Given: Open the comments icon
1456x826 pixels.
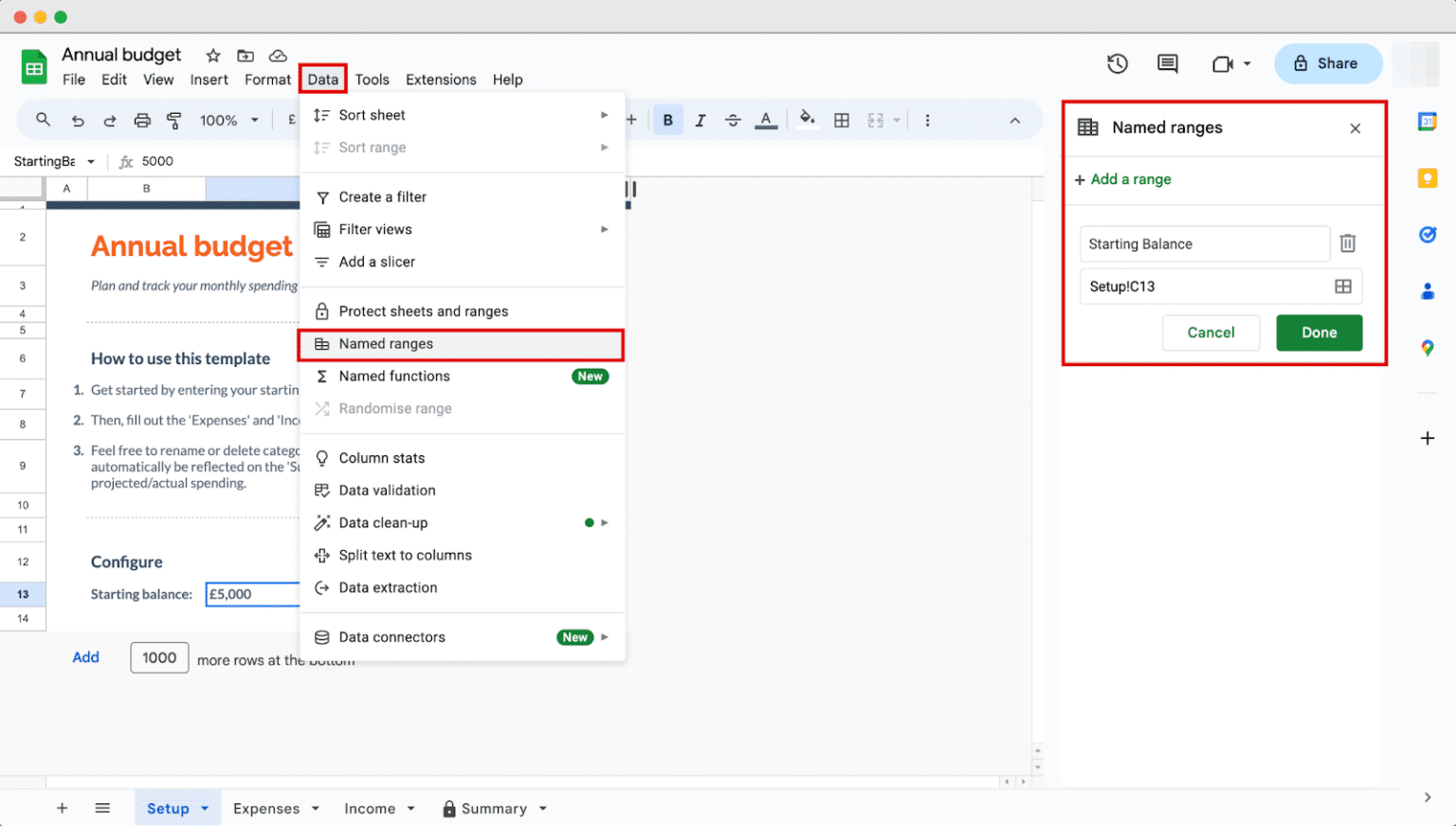Looking at the screenshot, I should click(1167, 64).
